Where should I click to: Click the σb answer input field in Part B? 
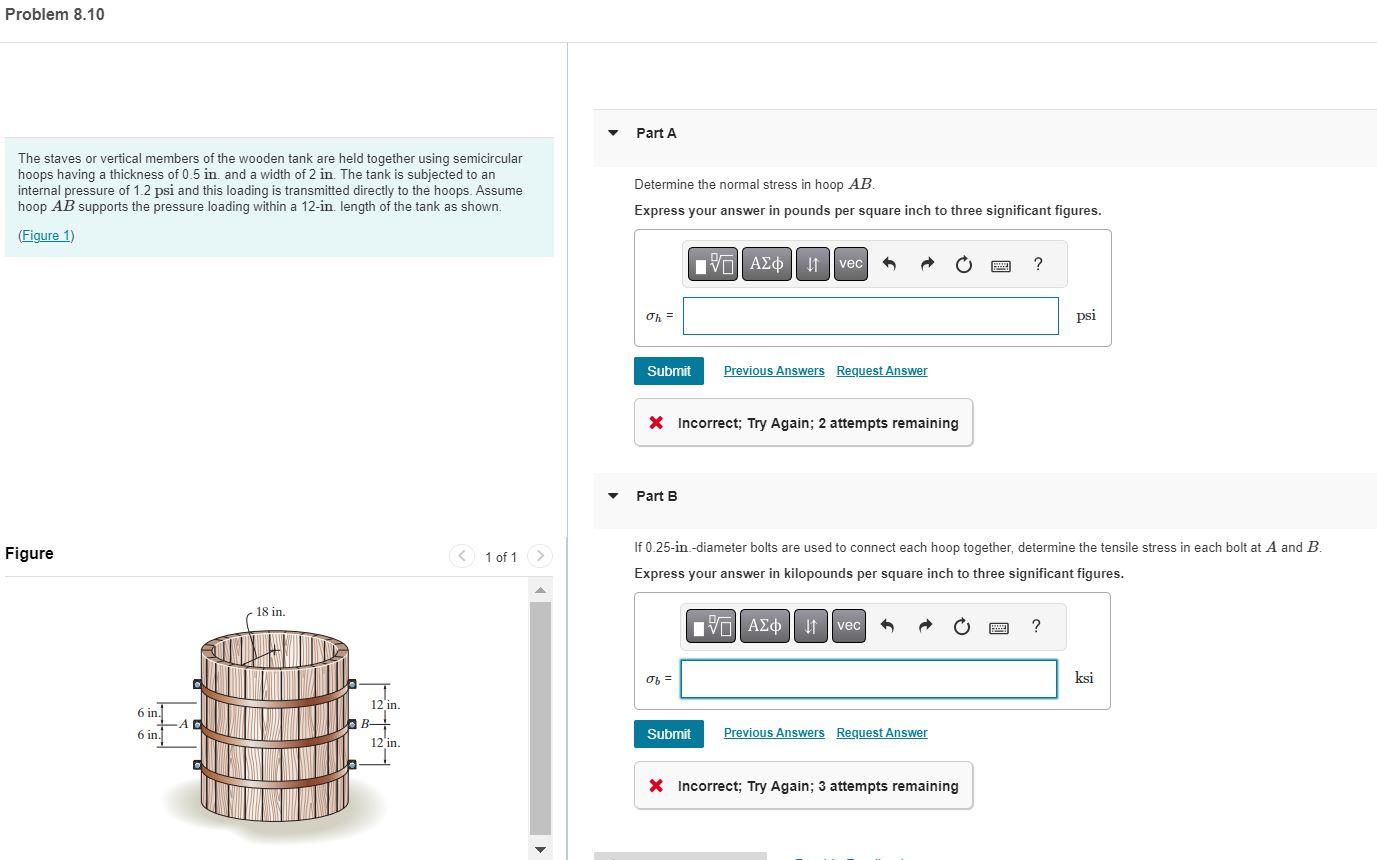coord(867,678)
